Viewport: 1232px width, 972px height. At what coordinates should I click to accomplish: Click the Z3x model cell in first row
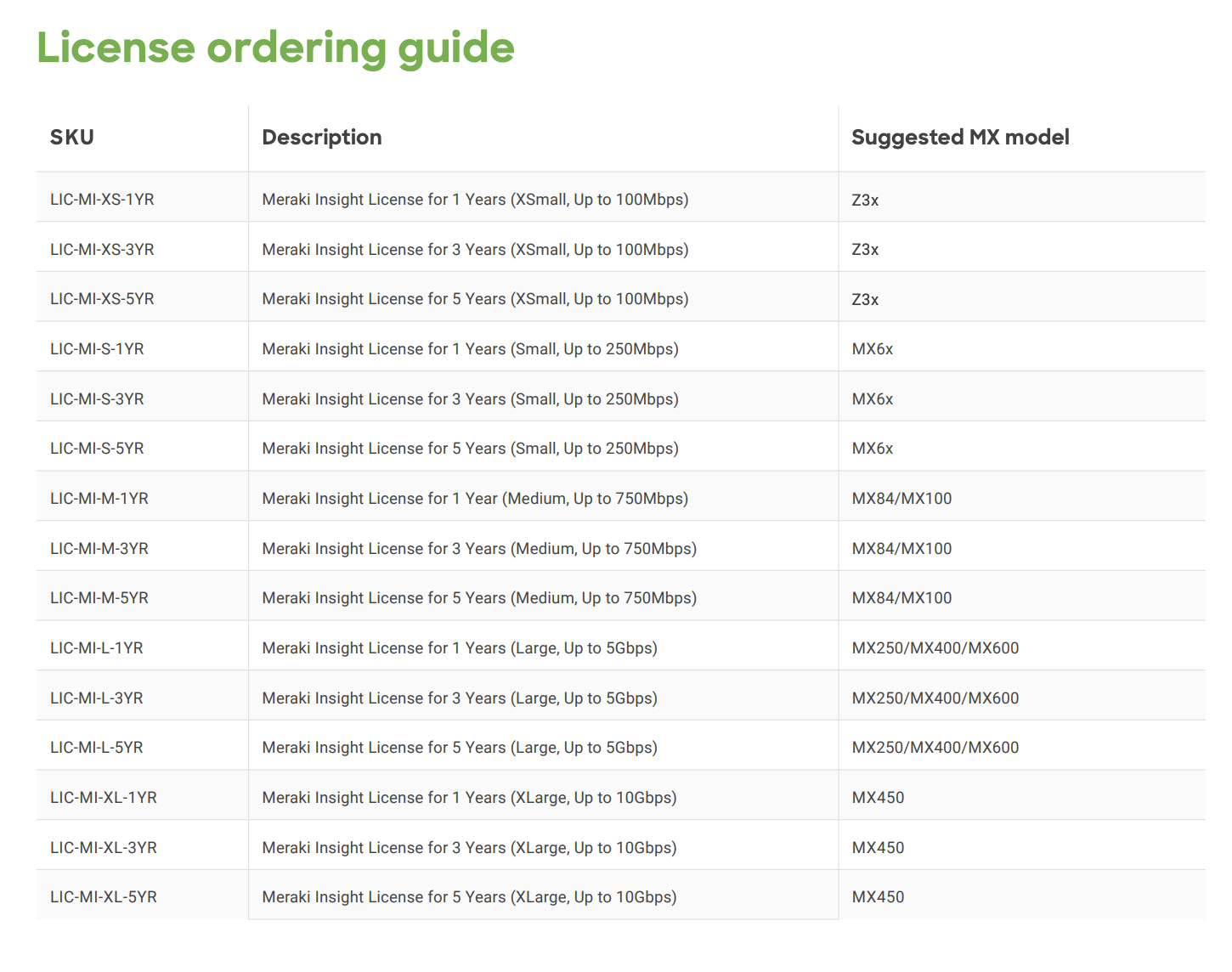click(x=865, y=199)
